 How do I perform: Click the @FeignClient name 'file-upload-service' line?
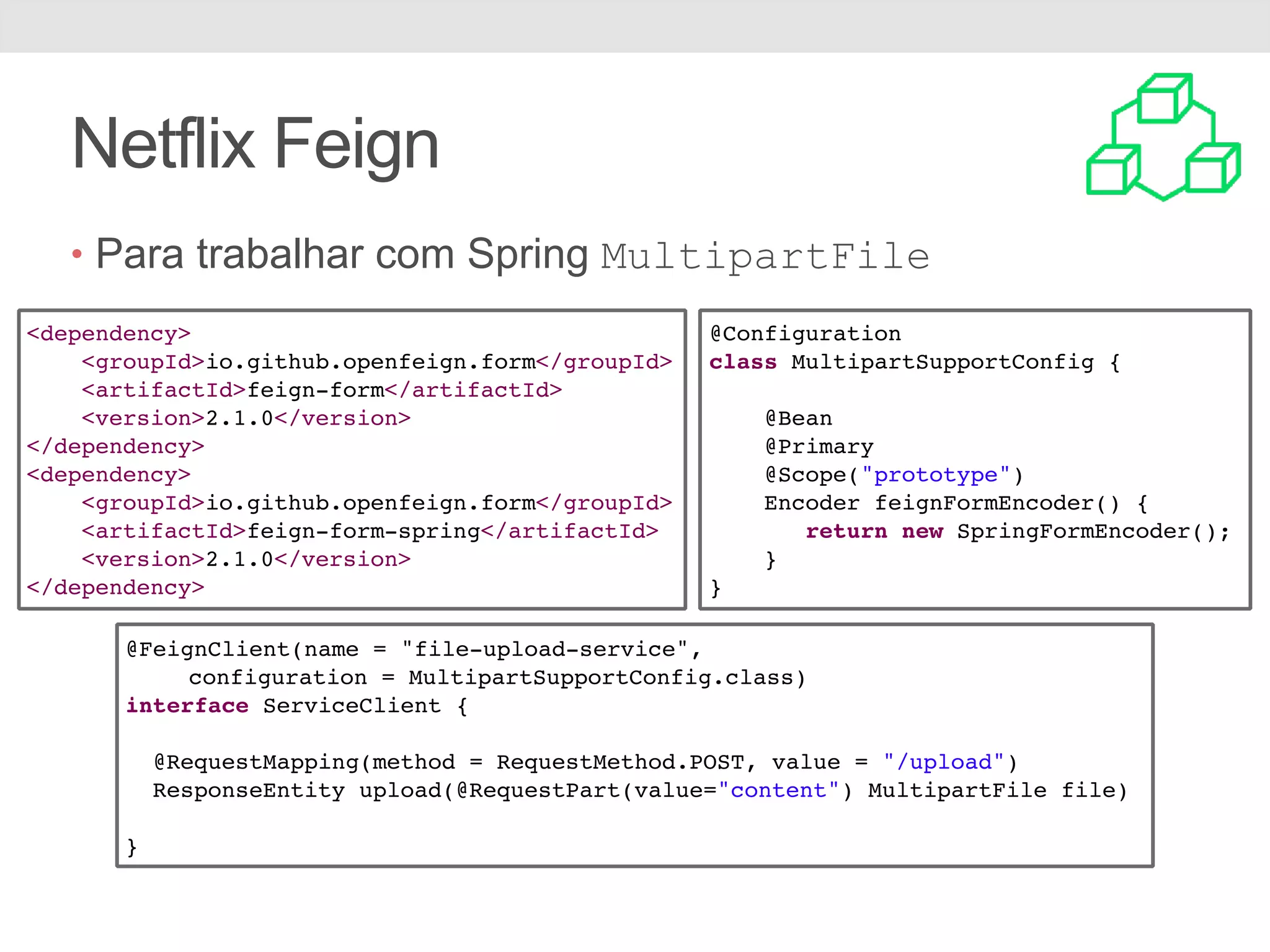click(414, 650)
